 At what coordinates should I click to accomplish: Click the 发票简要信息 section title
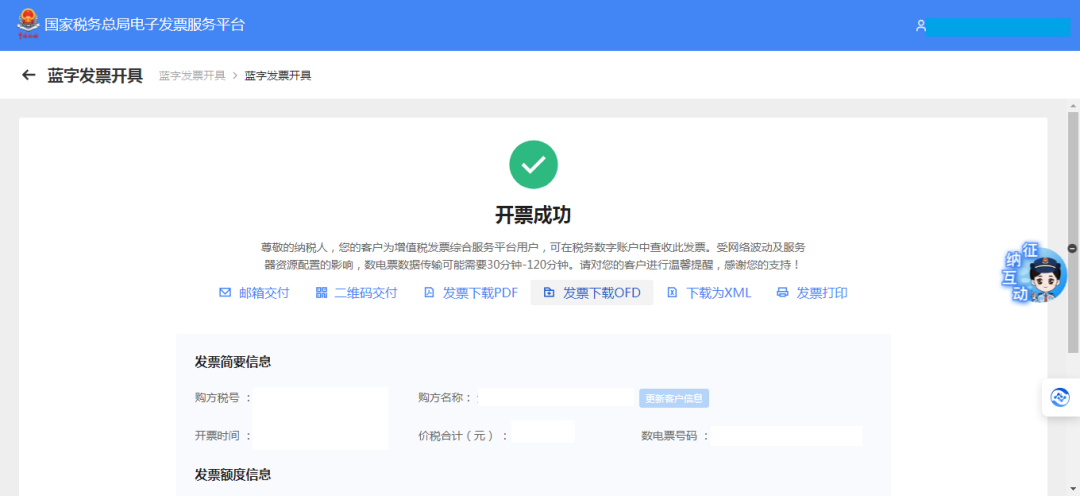click(233, 362)
